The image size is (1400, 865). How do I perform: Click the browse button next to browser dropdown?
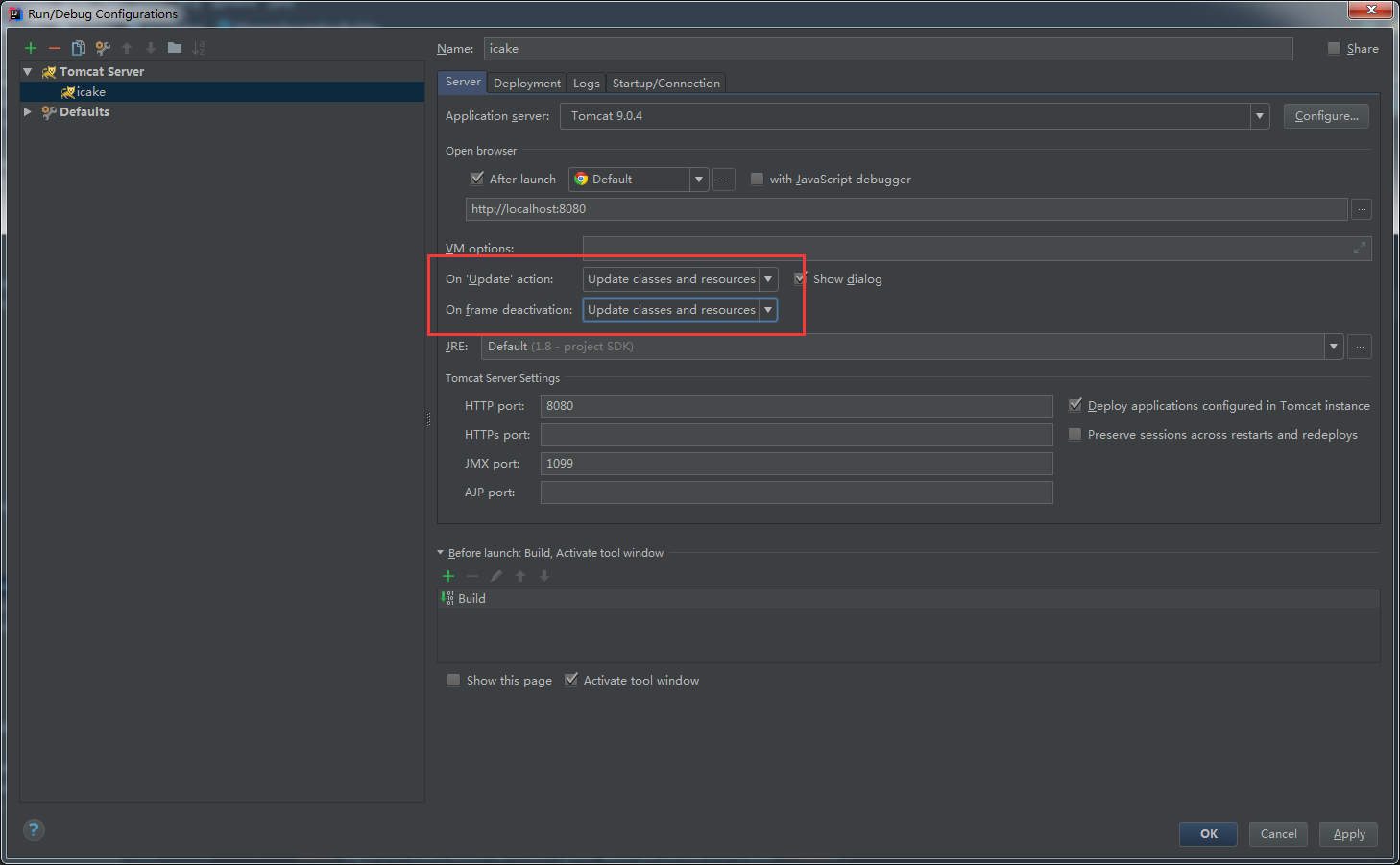point(725,180)
